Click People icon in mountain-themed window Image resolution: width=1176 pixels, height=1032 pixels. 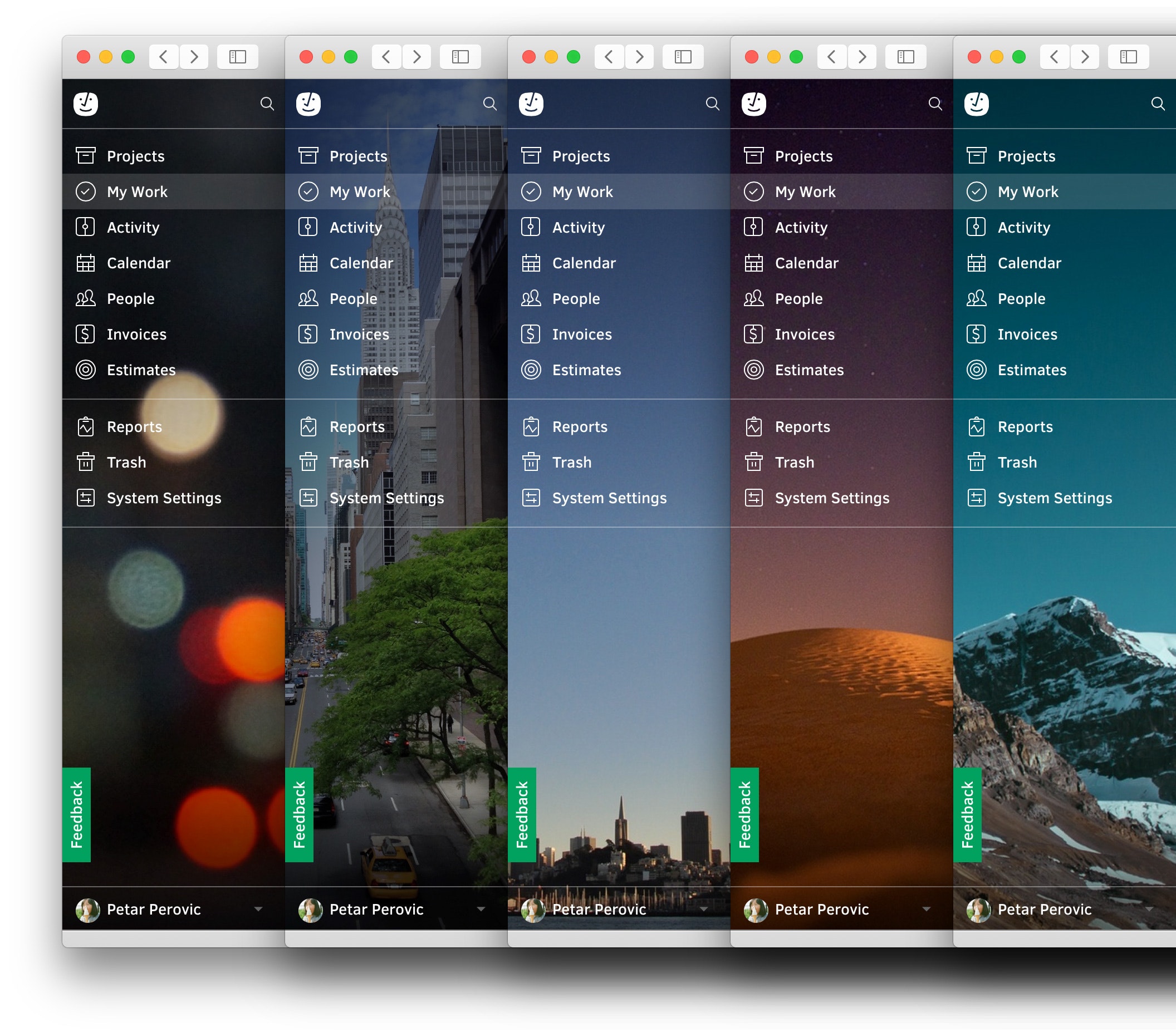tap(976, 298)
